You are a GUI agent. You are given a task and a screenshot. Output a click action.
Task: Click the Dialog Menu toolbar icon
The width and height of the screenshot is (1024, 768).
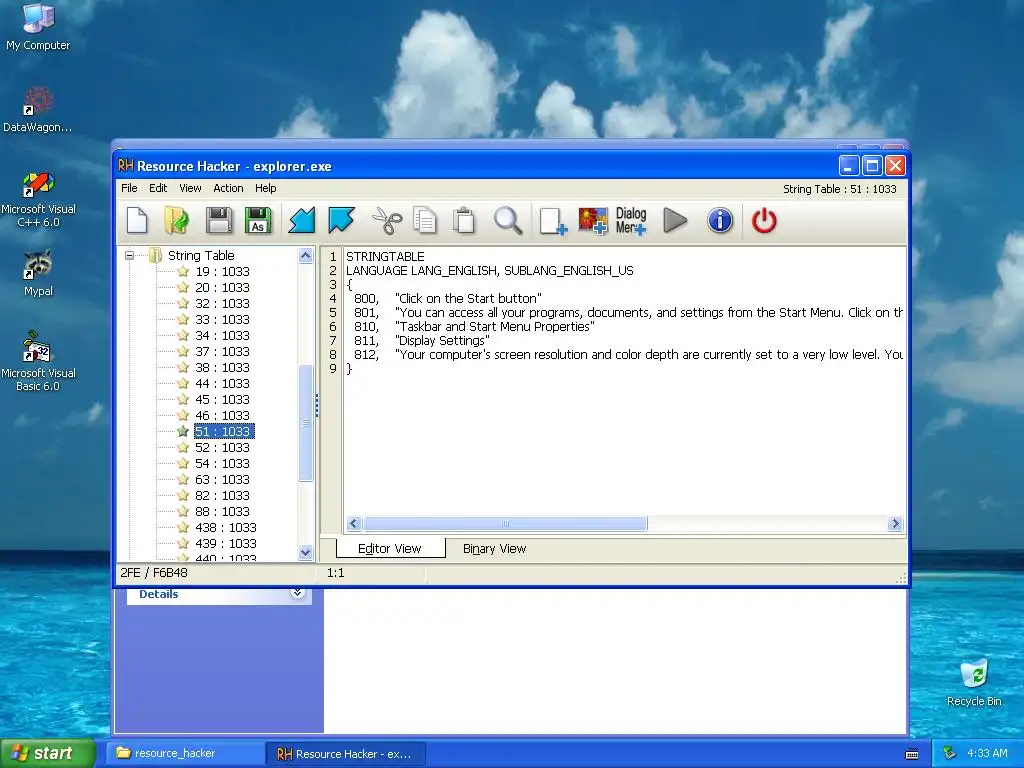coord(631,220)
